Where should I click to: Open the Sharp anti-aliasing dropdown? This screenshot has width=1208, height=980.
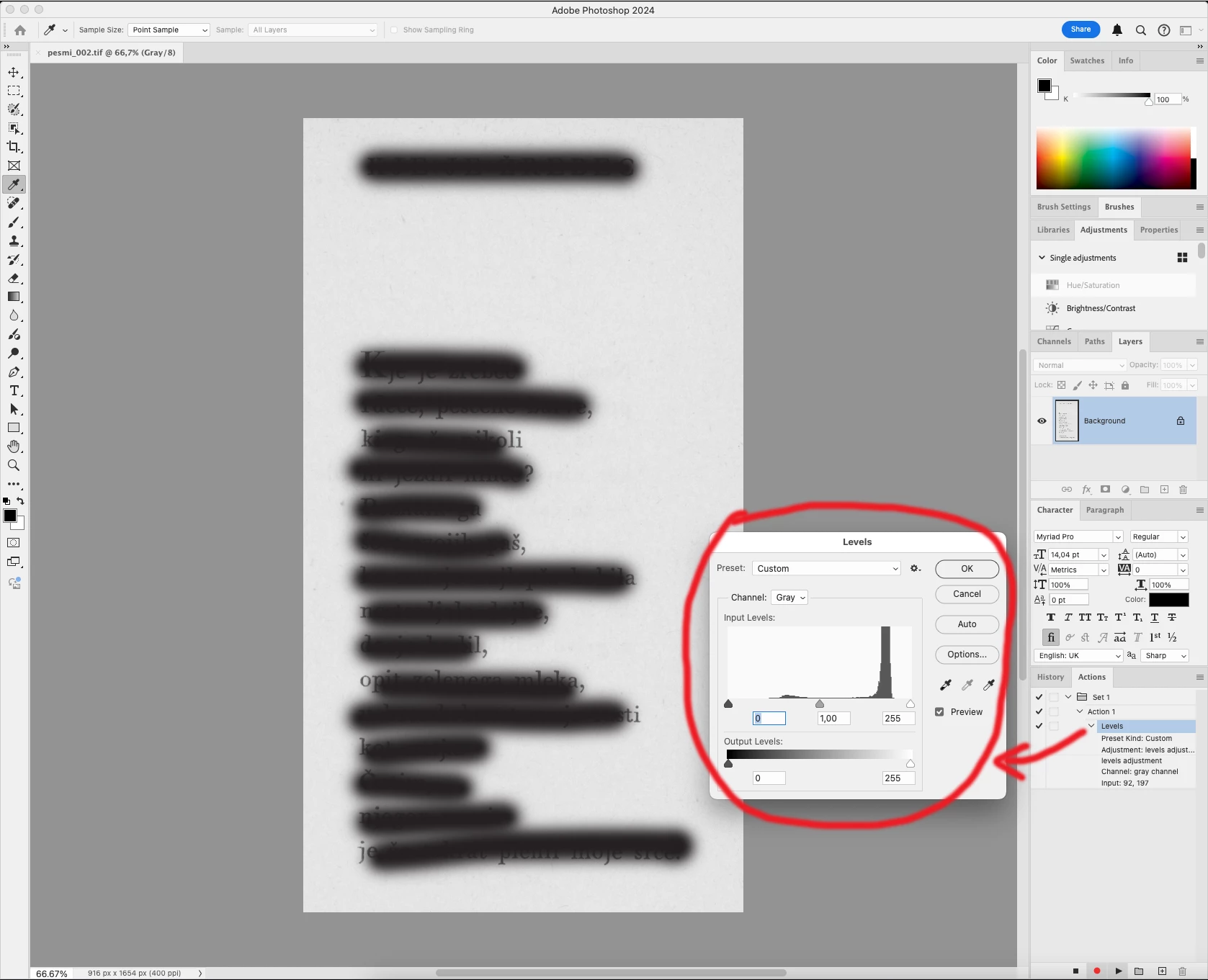click(1165, 656)
